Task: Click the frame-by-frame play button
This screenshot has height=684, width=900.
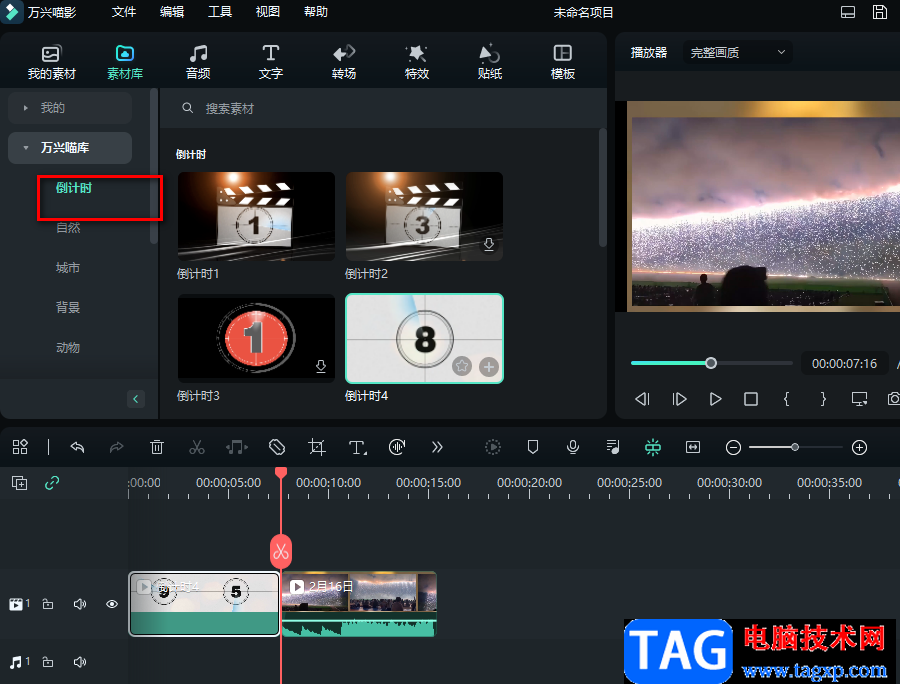Action: coord(679,399)
